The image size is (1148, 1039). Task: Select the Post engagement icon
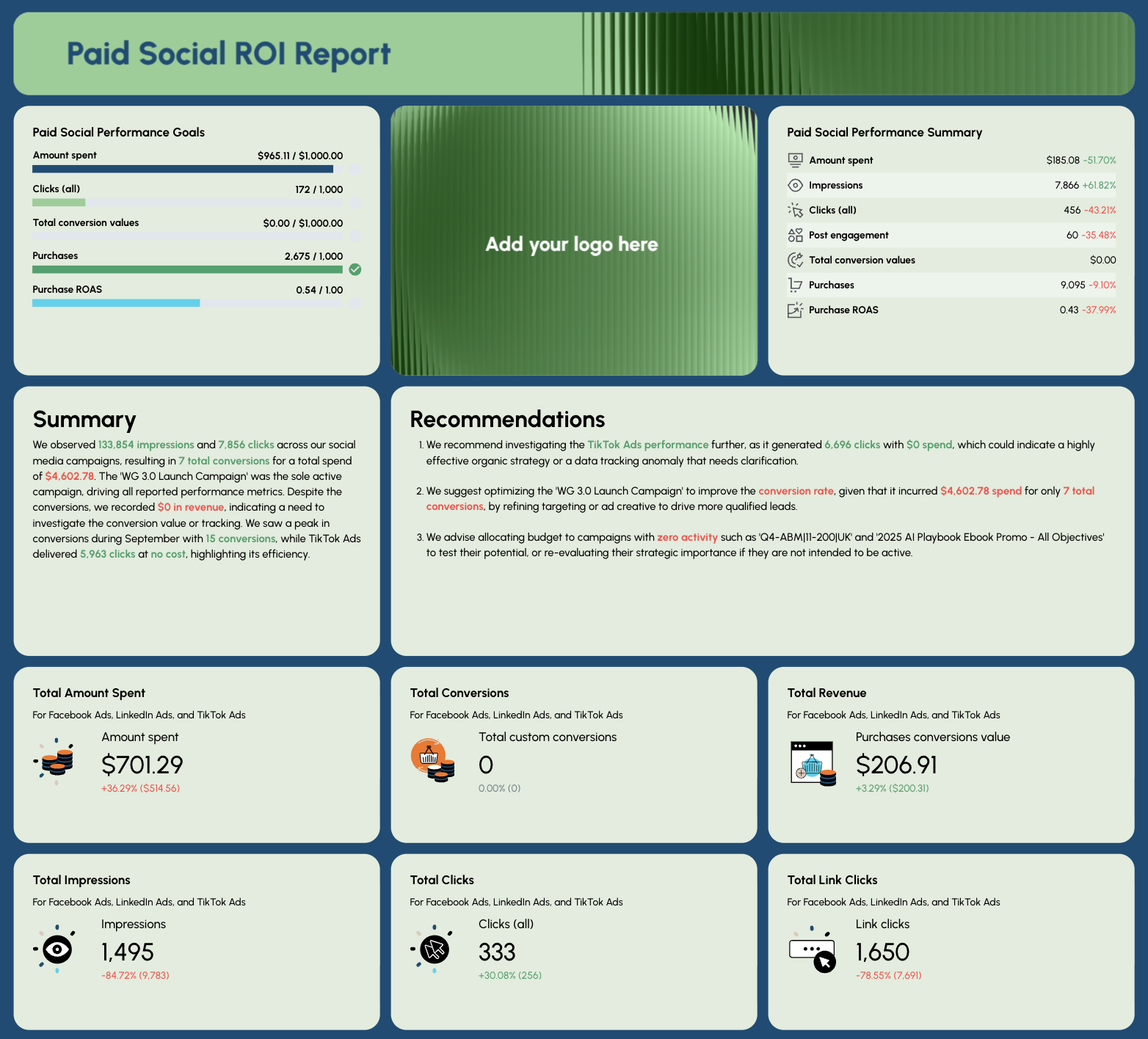tap(795, 235)
